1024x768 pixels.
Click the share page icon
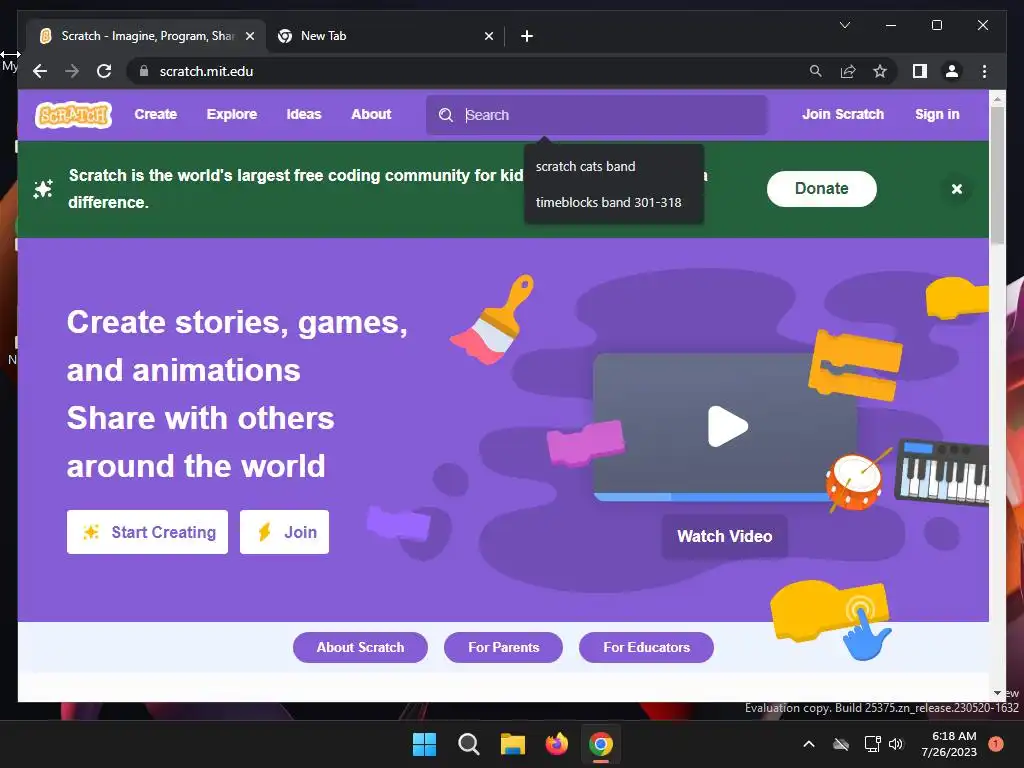point(848,71)
